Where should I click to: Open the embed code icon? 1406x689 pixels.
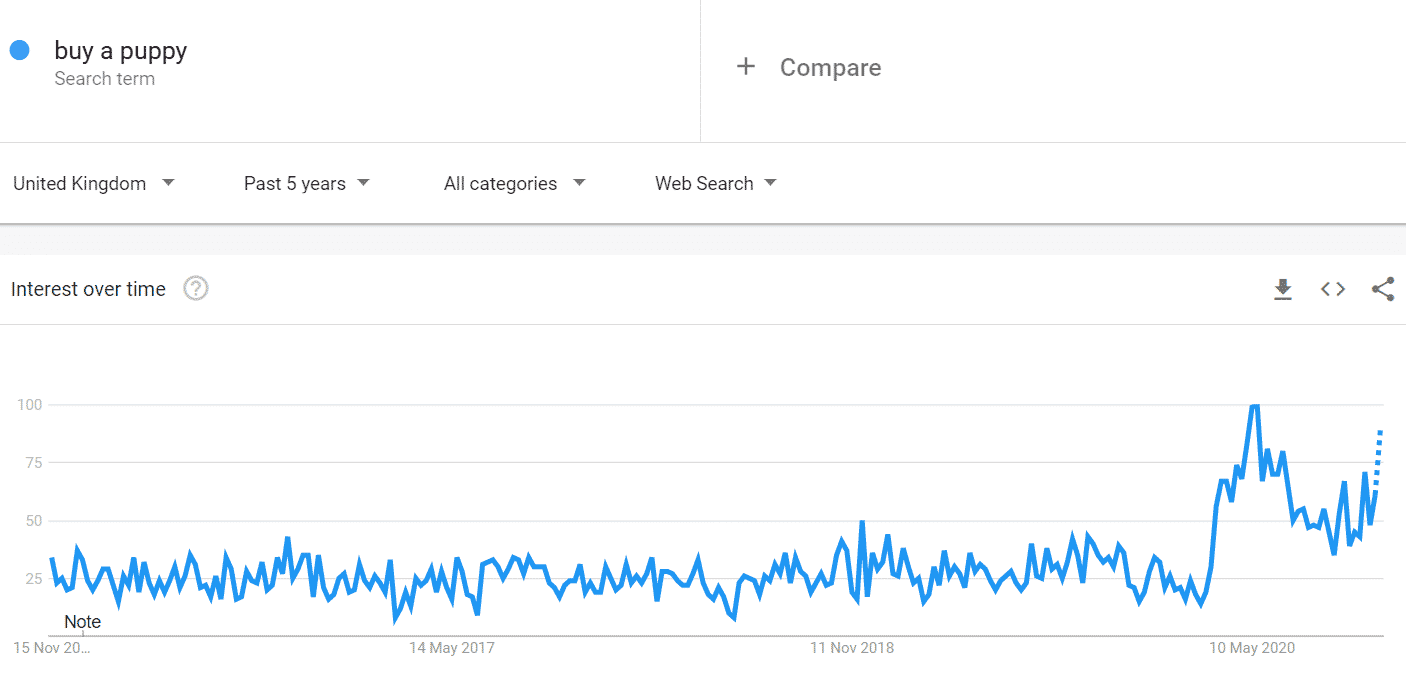click(1333, 289)
